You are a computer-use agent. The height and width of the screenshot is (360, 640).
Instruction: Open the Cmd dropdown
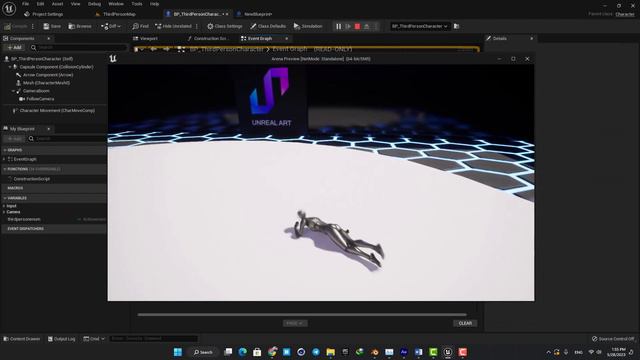[x=94, y=339]
